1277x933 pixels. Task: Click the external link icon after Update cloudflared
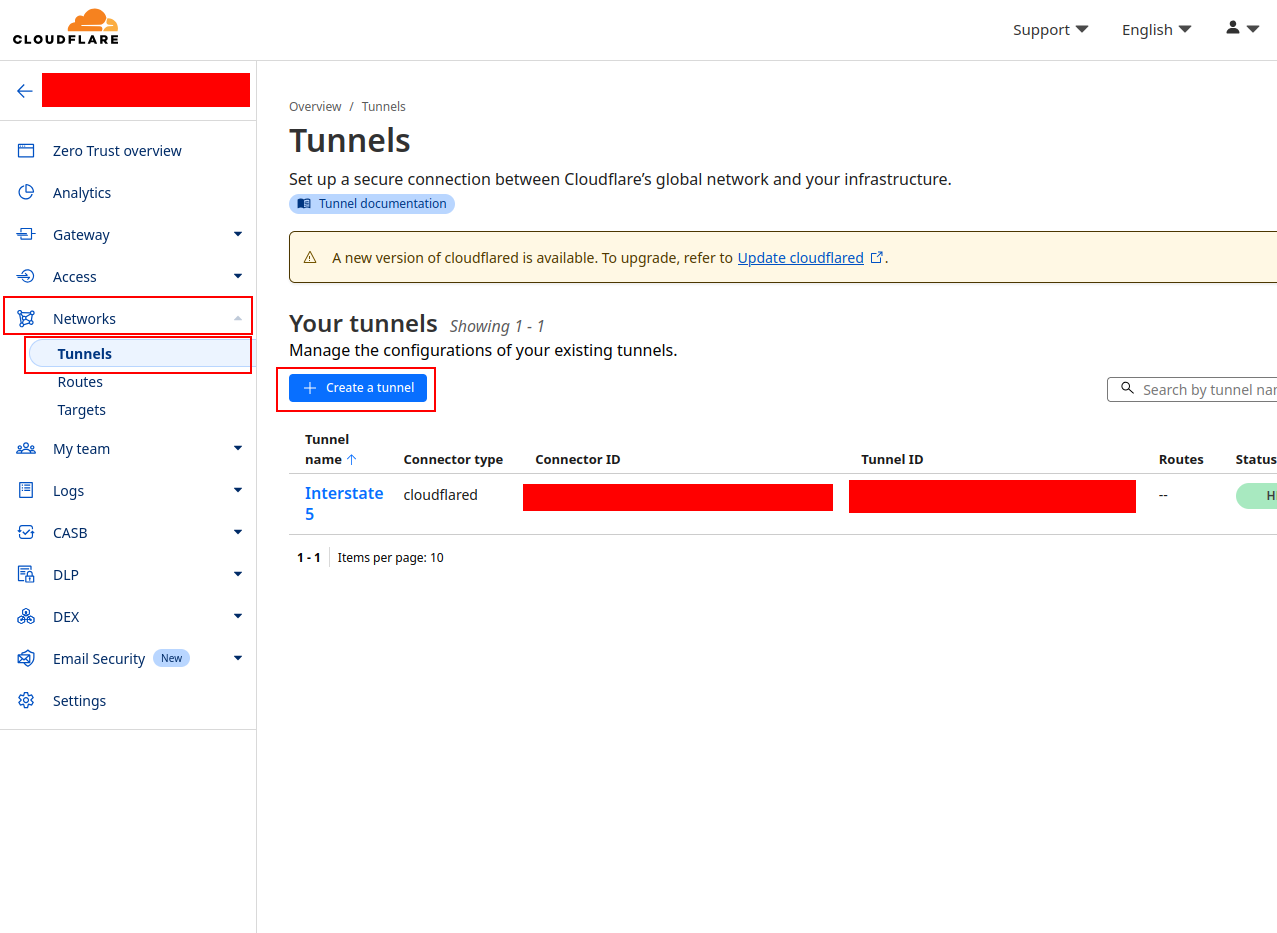[877, 258]
